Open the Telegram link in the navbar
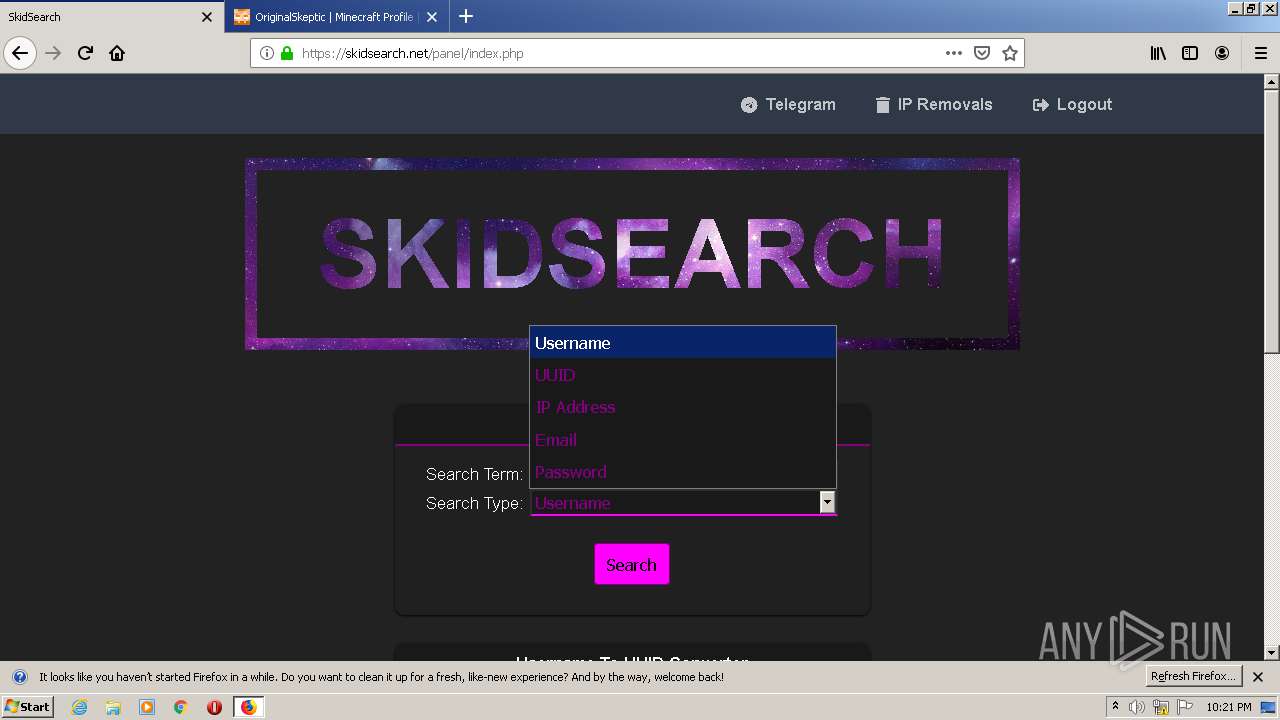Viewport: 1280px width, 720px height. click(x=788, y=104)
